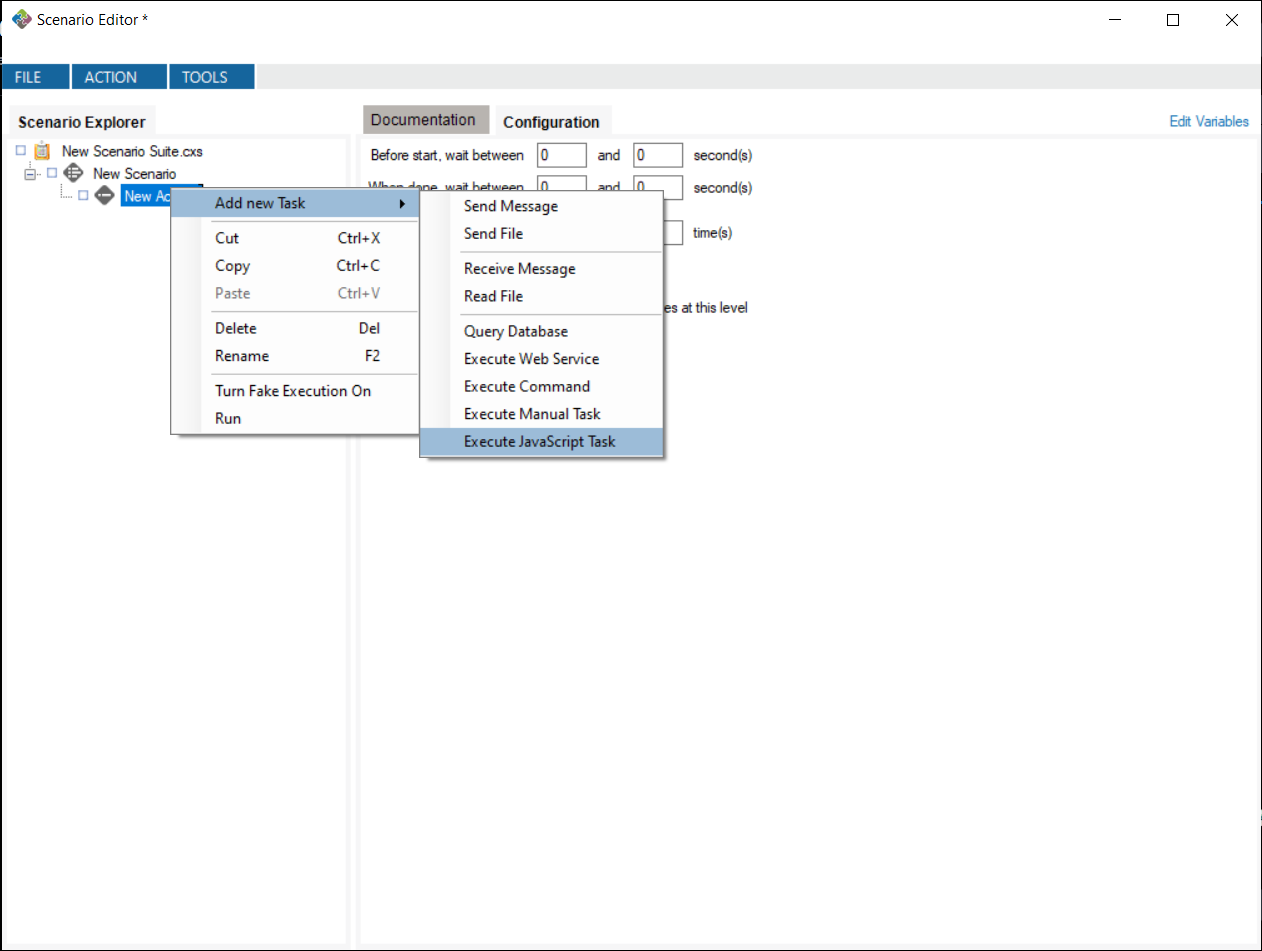Viewport: 1262px width, 951px height.
Task: Collapse the New Scenario tree node
Action: click(30, 173)
